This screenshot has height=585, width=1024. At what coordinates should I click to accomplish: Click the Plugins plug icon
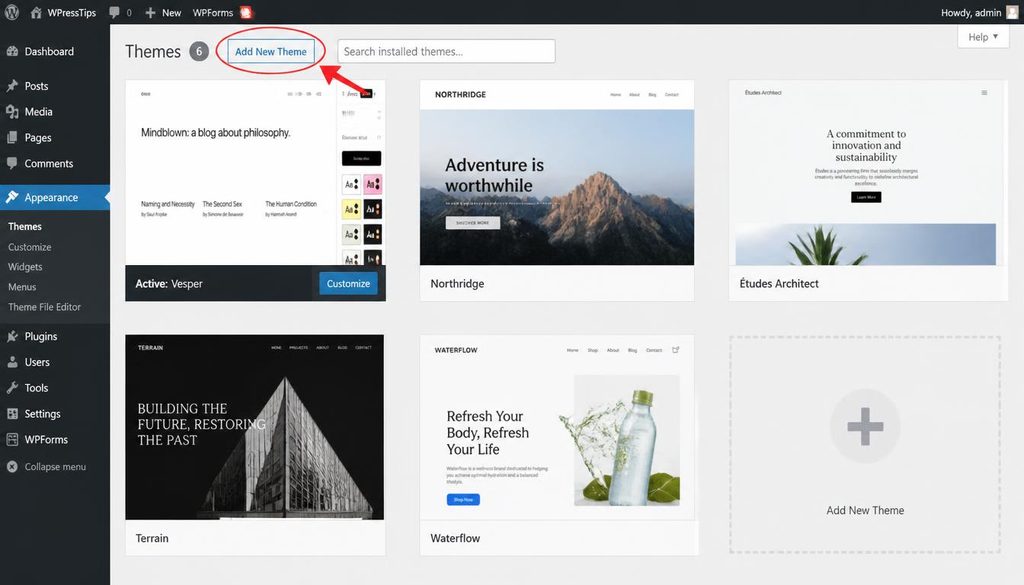point(12,336)
